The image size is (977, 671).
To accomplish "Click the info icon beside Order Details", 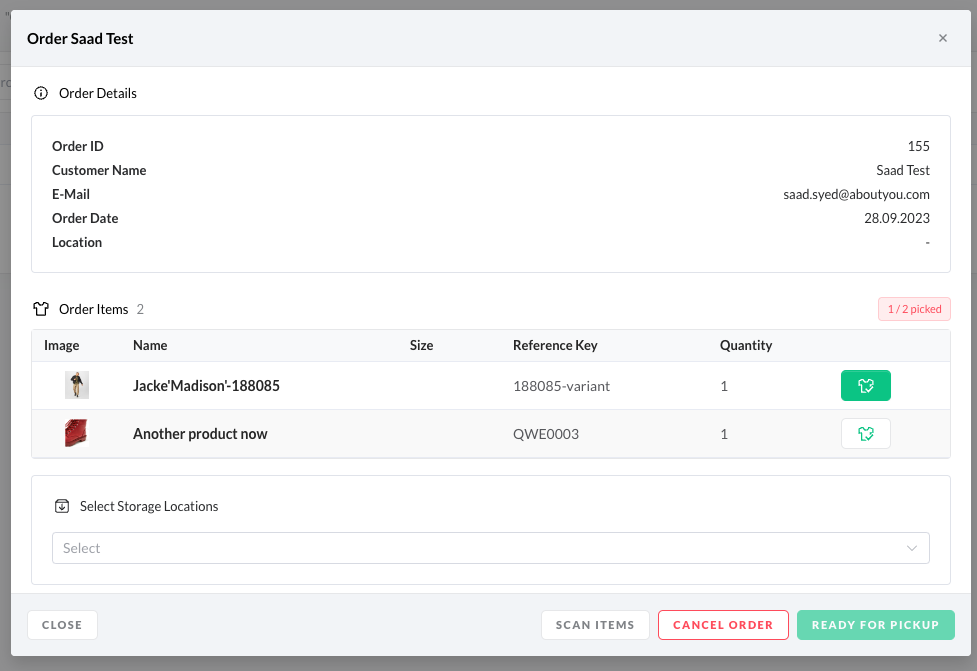I will pos(41,93).
